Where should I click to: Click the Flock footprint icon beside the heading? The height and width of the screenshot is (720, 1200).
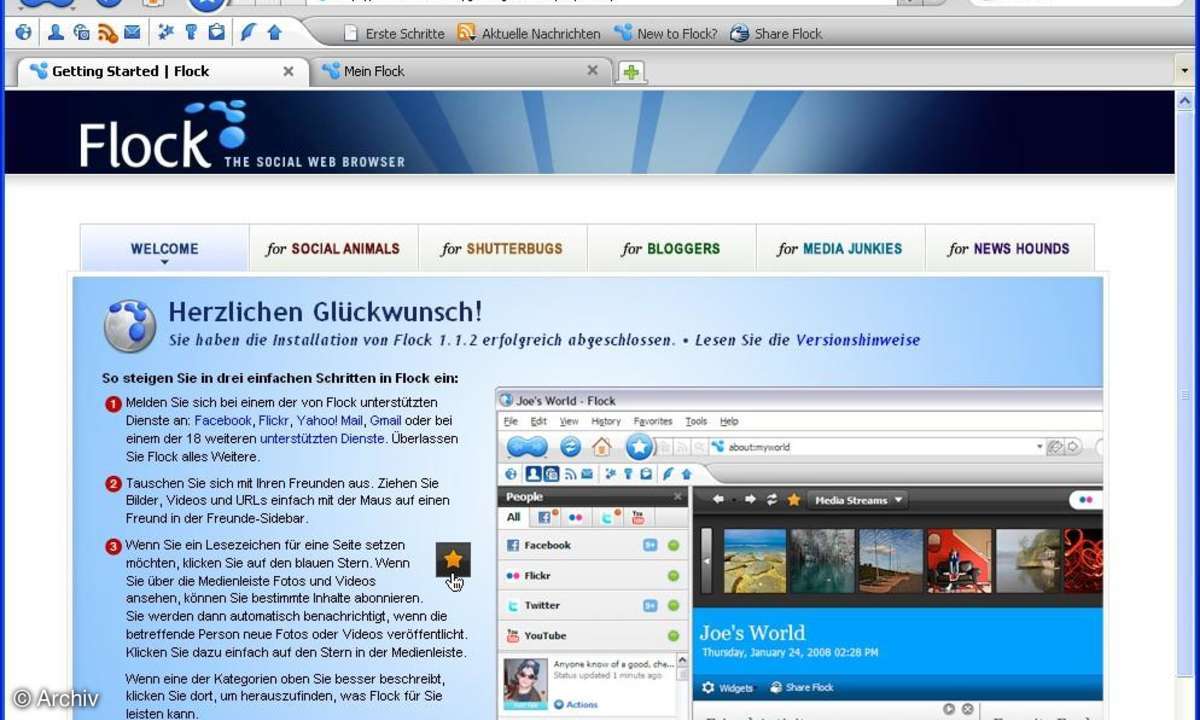(130, 326)
